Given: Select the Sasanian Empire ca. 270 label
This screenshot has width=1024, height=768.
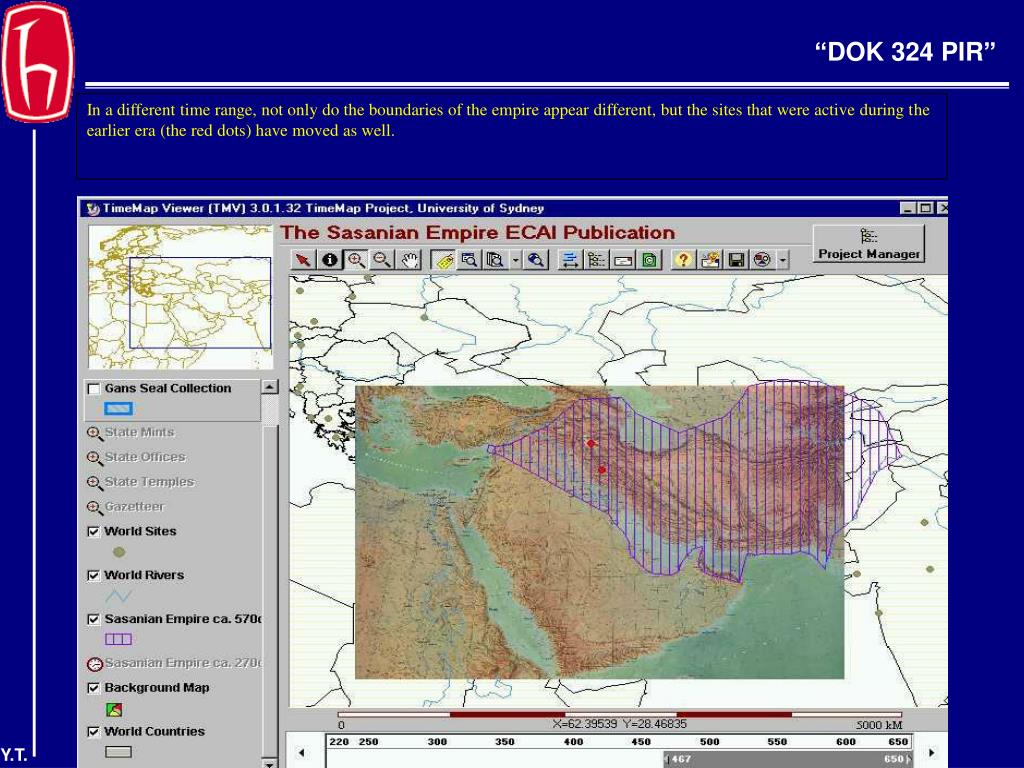Looking at the screenshot, I should point(183,663).
